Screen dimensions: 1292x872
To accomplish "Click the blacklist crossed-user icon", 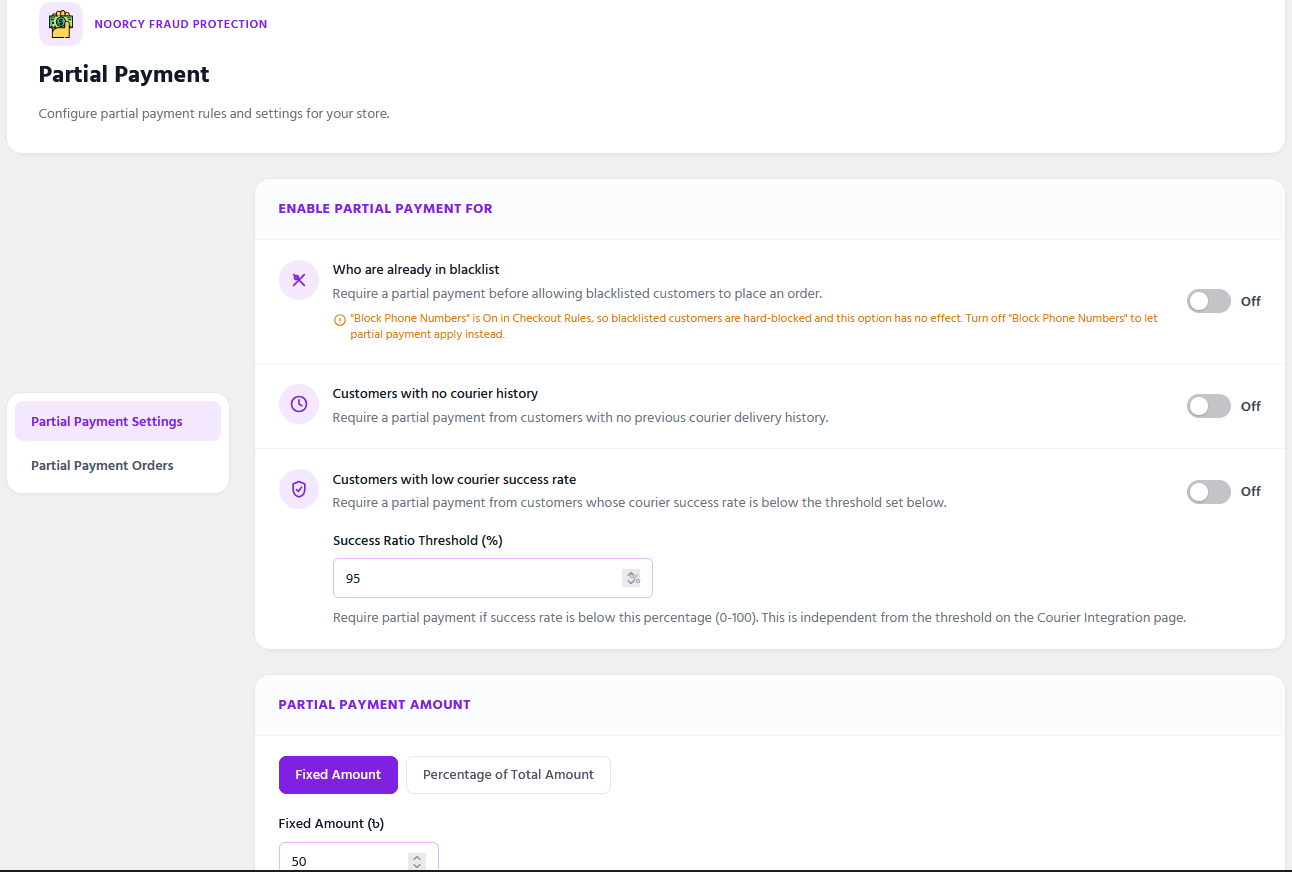I will point(299,280).
